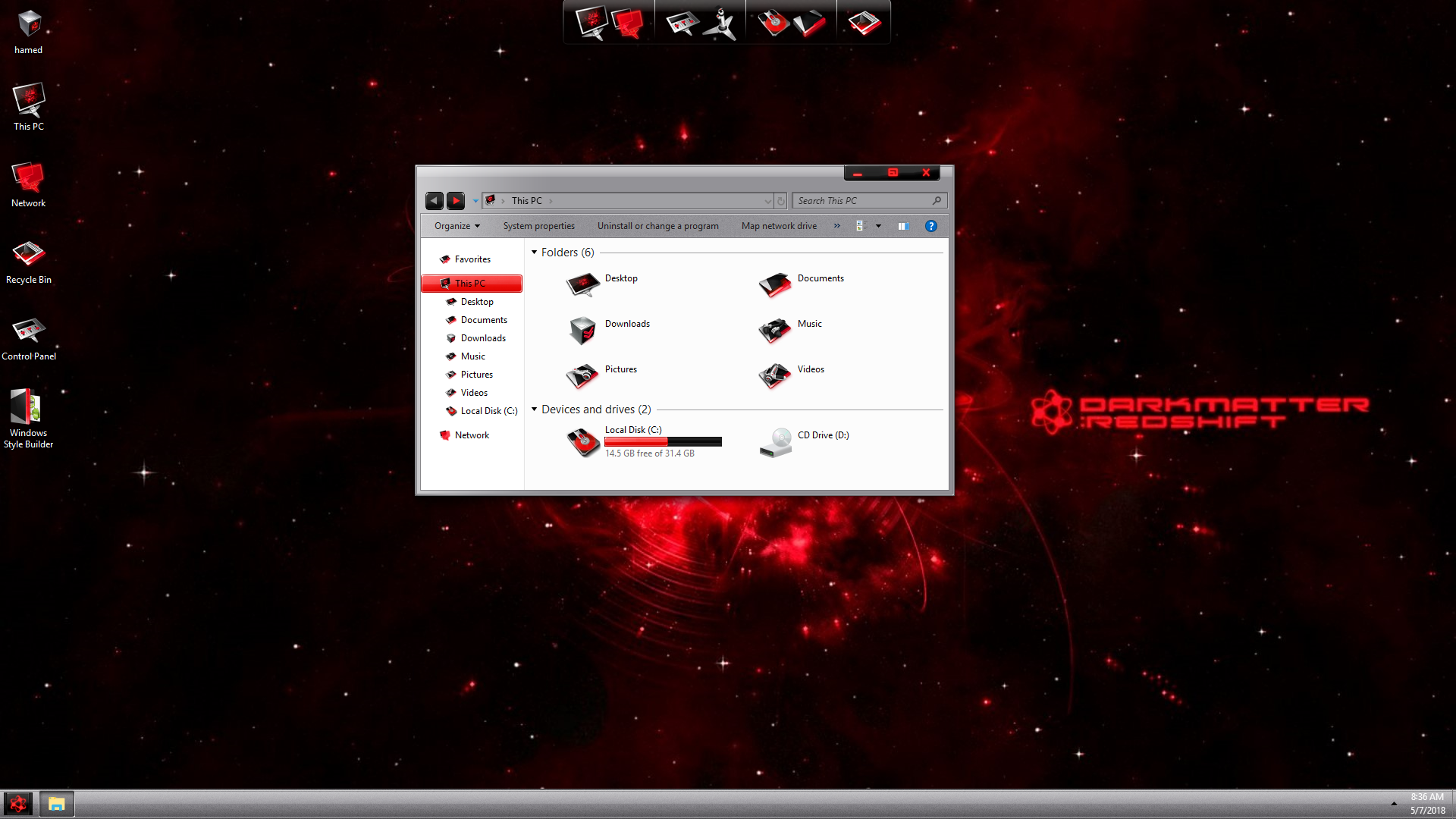
Task: Click the refresh button beside address bar
Action: click(780, 201)
